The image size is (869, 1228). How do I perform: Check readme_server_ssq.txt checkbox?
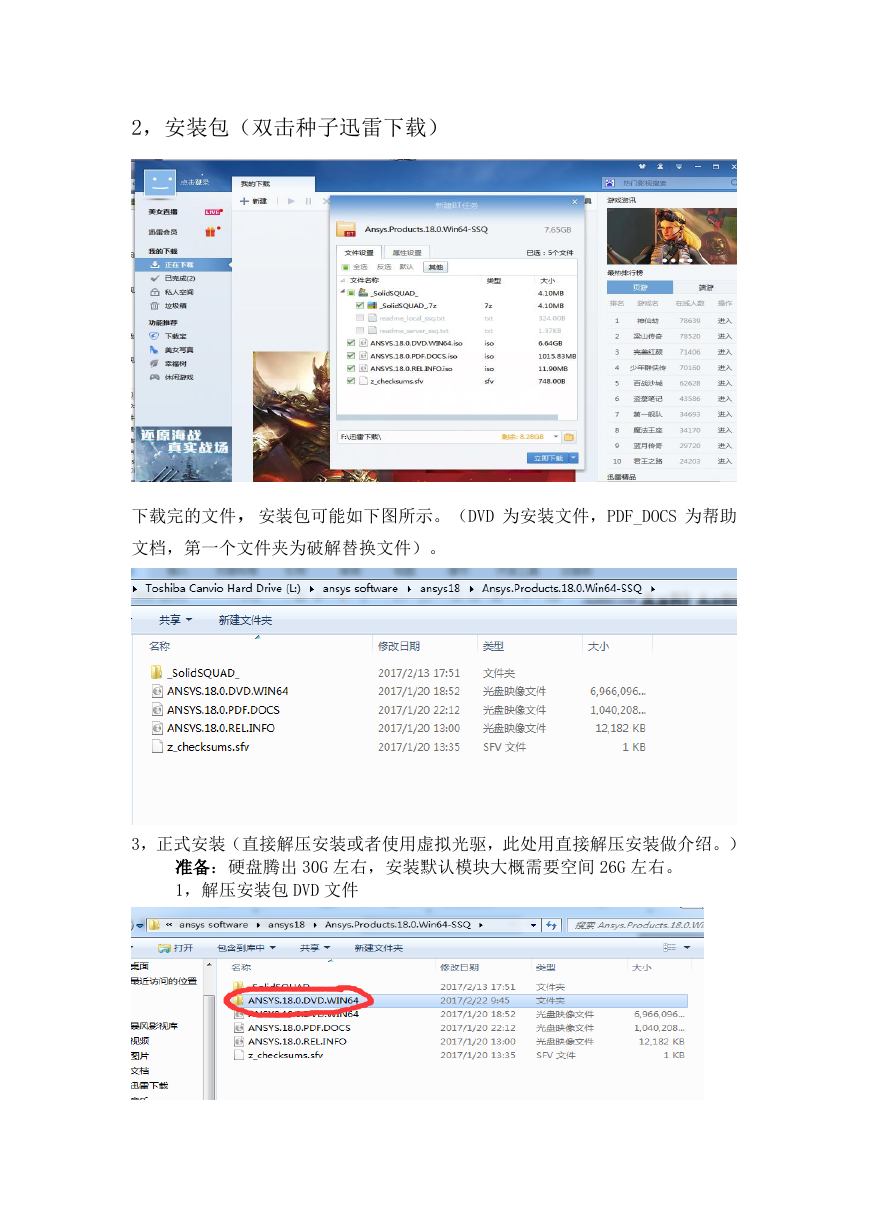point(360,330)
